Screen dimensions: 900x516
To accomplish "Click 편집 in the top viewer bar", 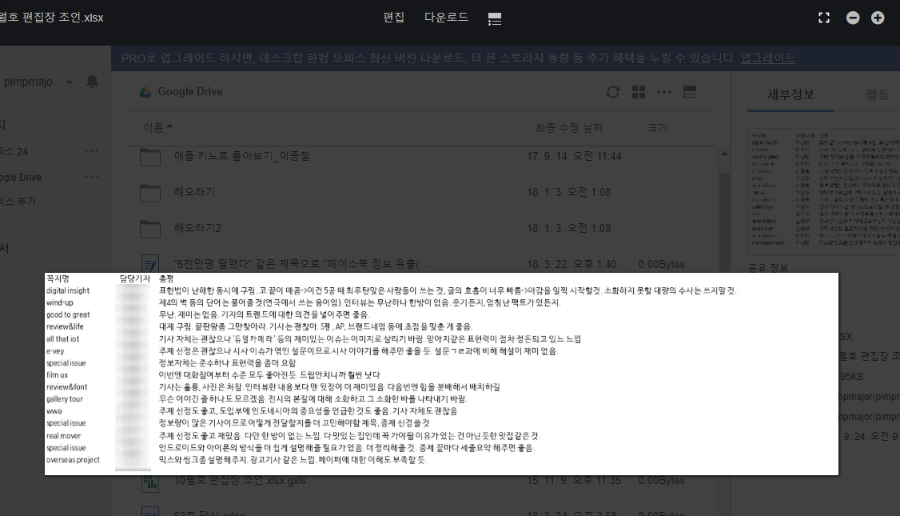I will (x=394, y=18).
